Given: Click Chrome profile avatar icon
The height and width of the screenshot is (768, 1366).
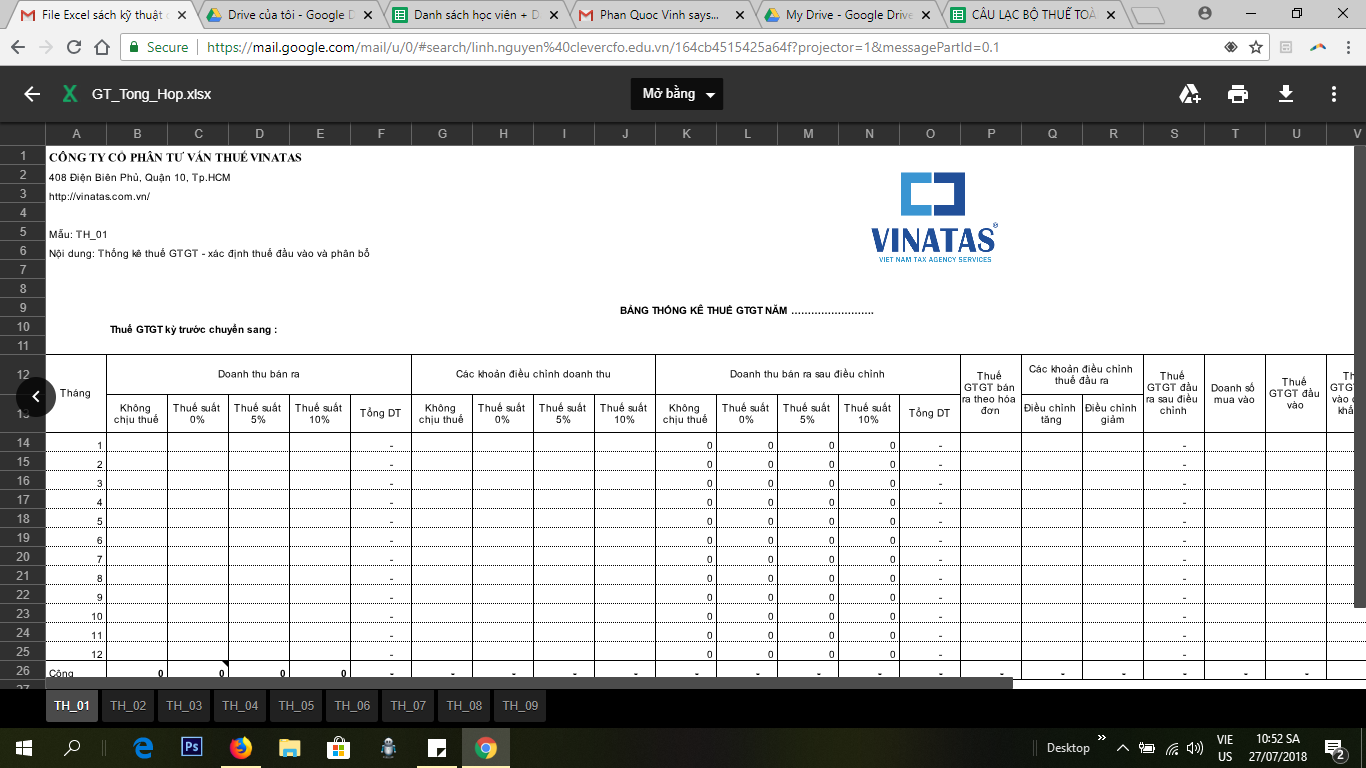Looking at the screenshot, I should [x=1204, y=13].
